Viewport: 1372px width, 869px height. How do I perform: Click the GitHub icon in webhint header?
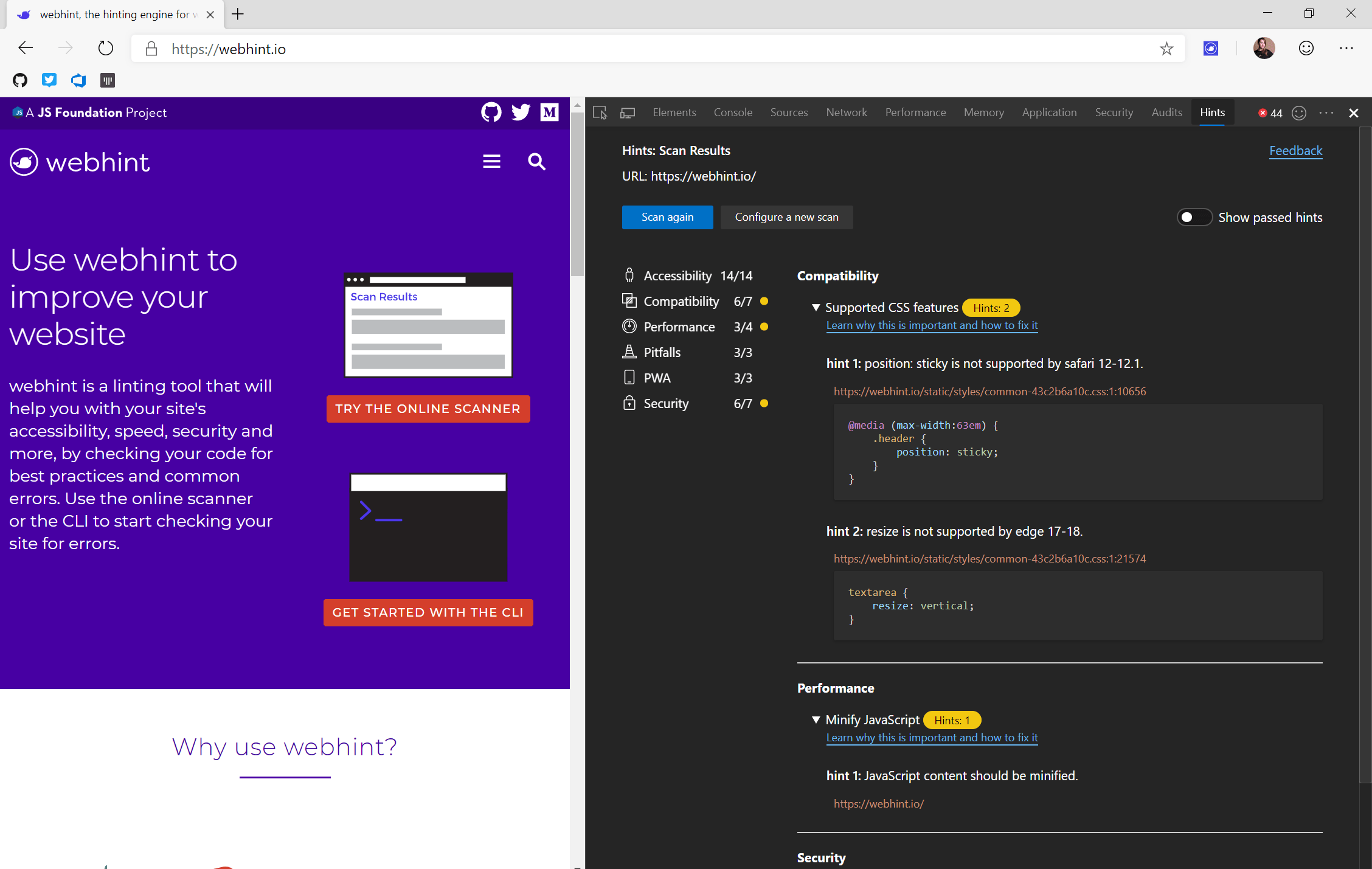tap(491, 113)
